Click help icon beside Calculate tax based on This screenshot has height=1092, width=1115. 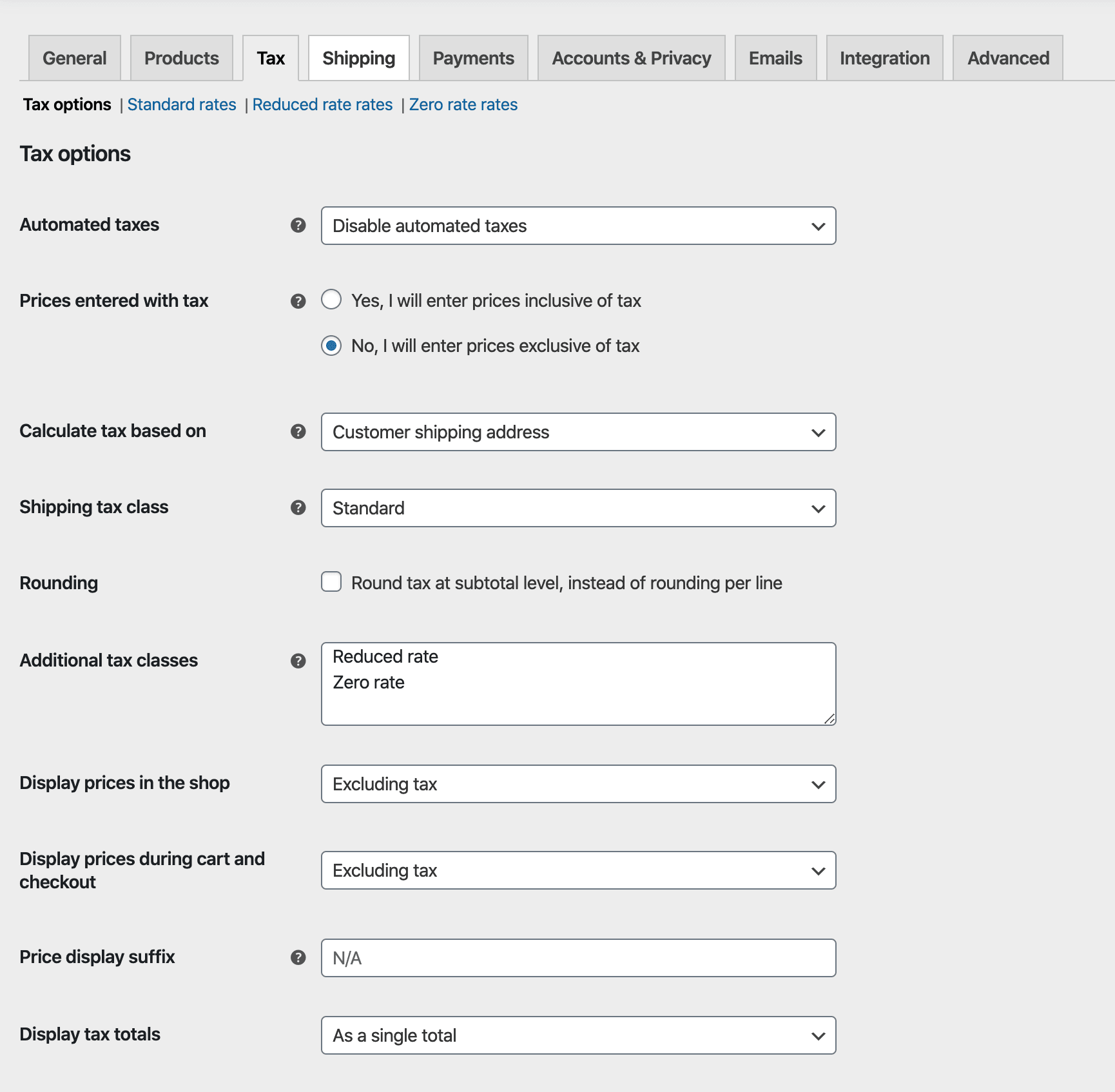point(298,431)
